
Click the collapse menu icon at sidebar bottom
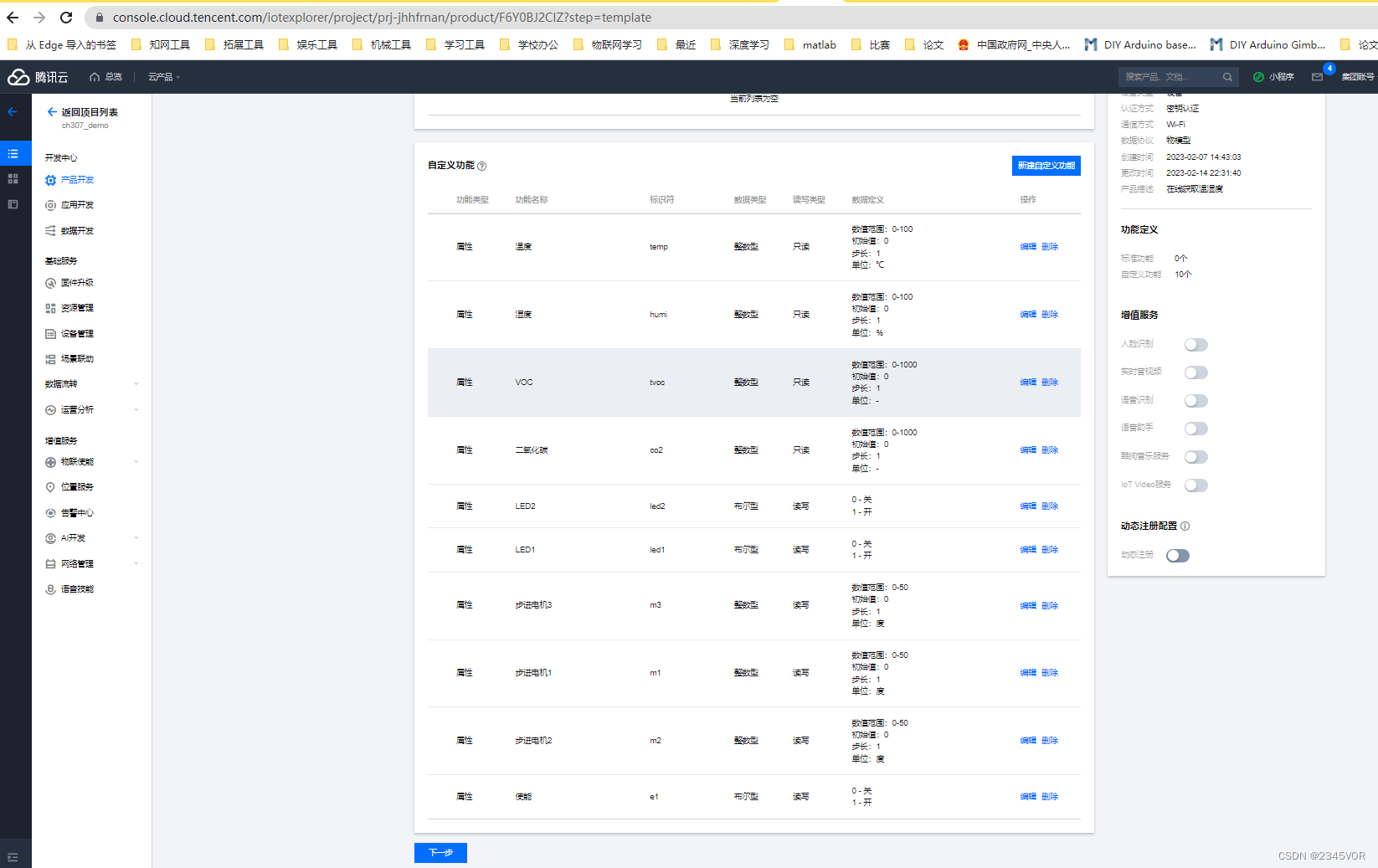pos(13,857)
